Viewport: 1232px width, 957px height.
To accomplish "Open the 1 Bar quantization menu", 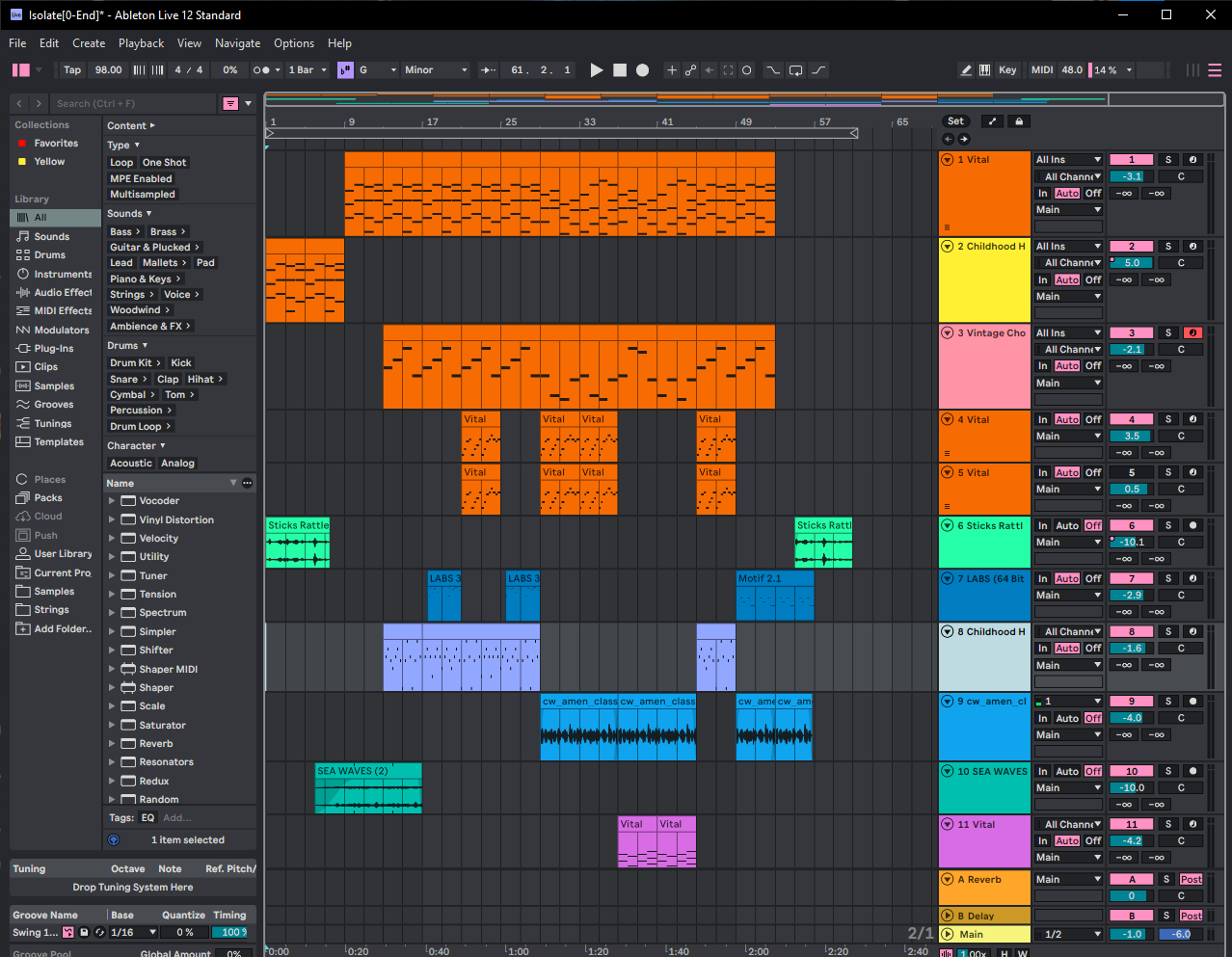I will pyautogui.click(x=308, y=70).
